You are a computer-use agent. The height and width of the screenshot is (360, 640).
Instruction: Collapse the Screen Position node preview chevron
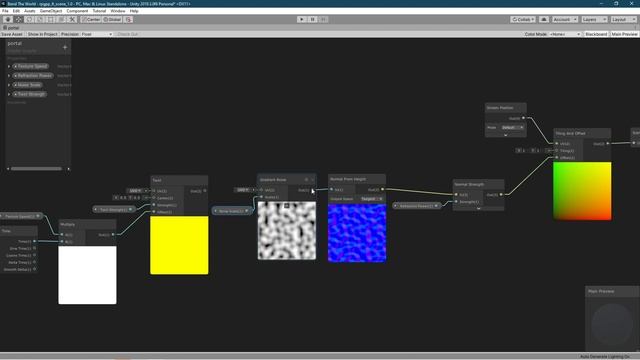tap(506, 135)
